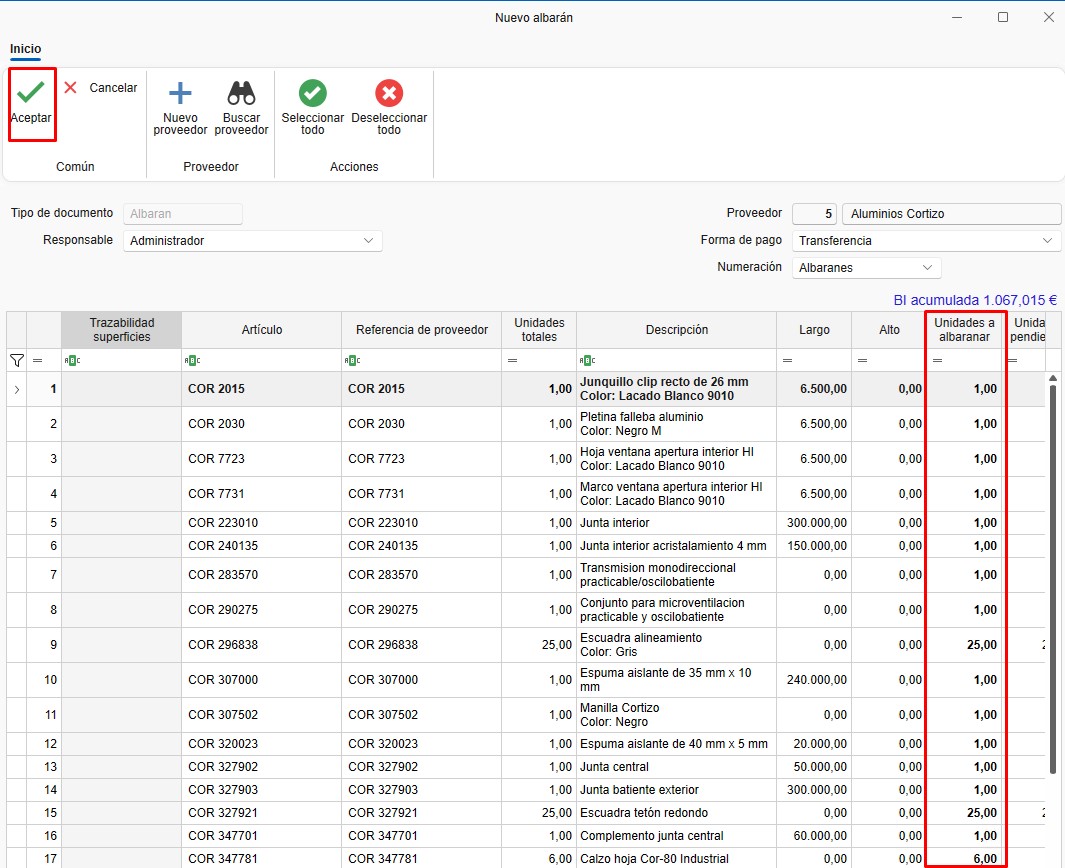Image resolution: width=1065 pixels, height=868 pixels.
Task: Click the Seleccionar todo green check icon
Action: click(312, 93)
